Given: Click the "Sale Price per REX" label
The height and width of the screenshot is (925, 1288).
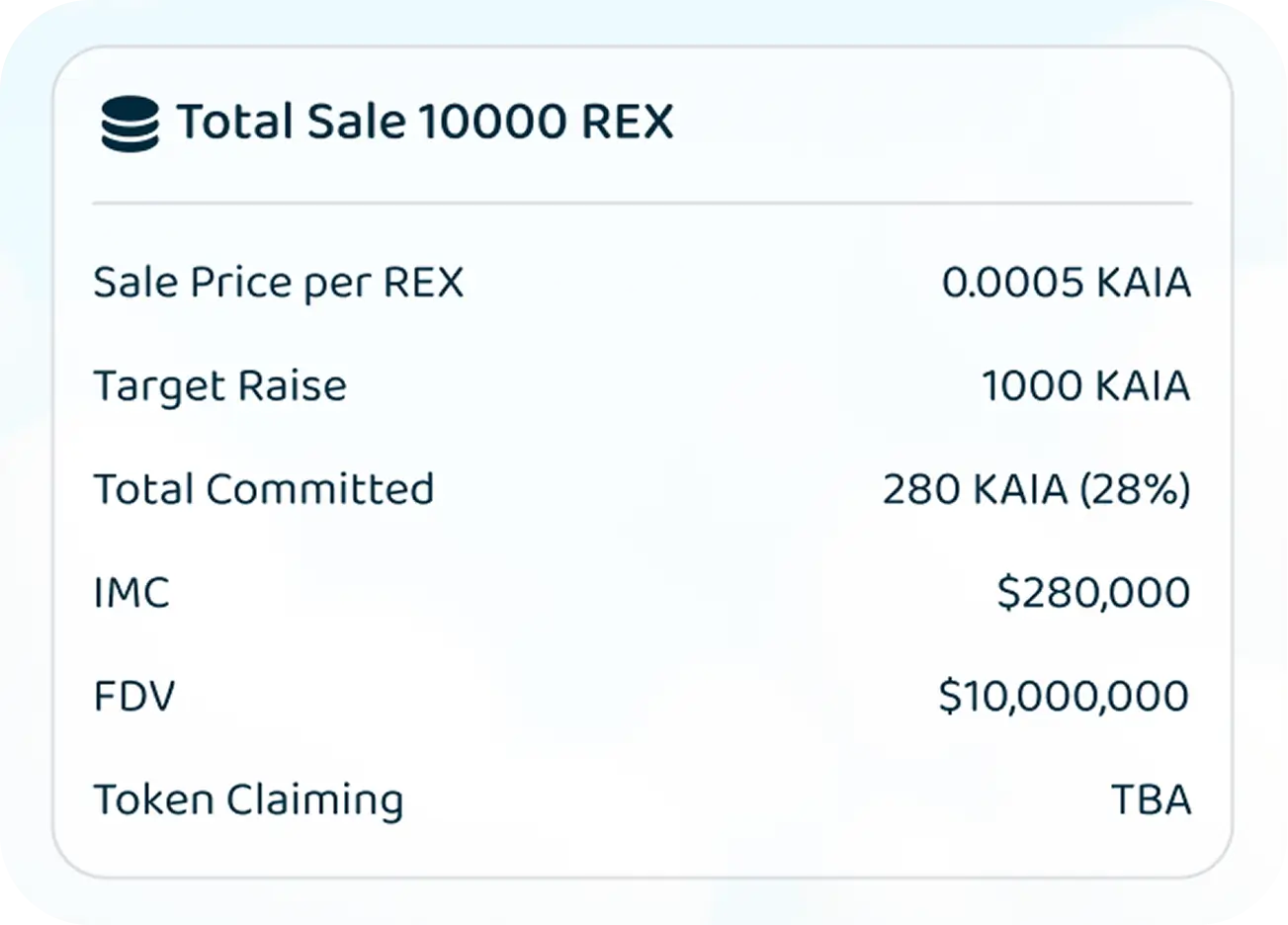Looking at the screenshot, I should 278,283.
